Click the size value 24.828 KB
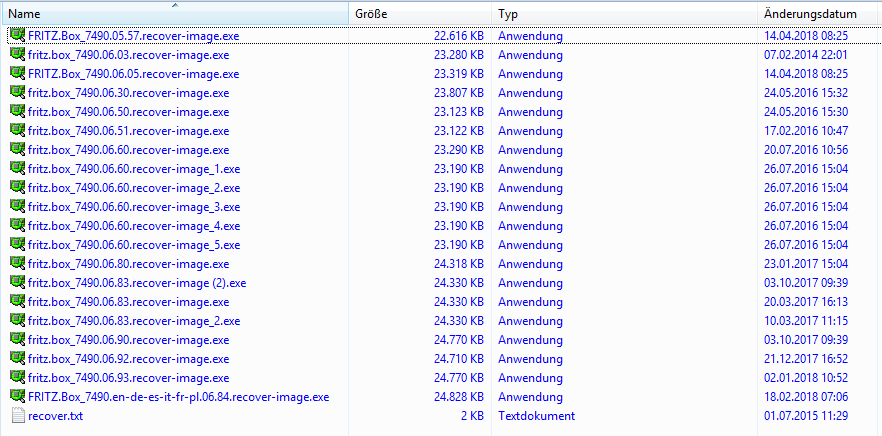882x436 pixels. (459, 397)
